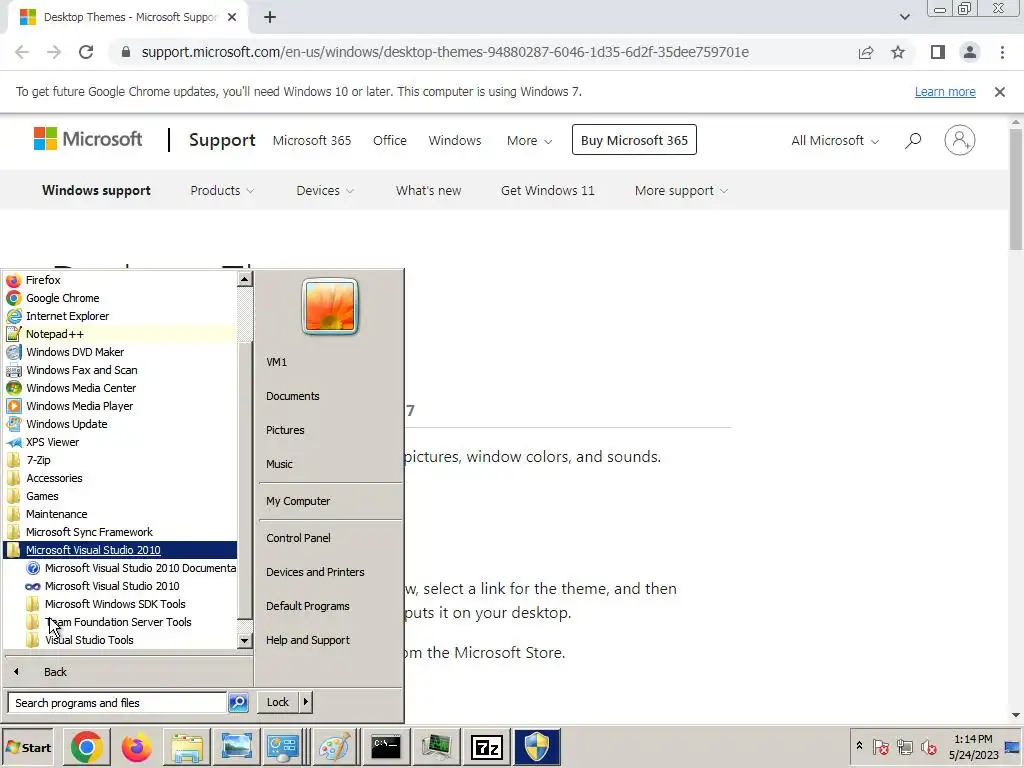Open the Chrome three-dot menu
This screenshot has height=768, width=1024.
click(x=1002, y=52)
